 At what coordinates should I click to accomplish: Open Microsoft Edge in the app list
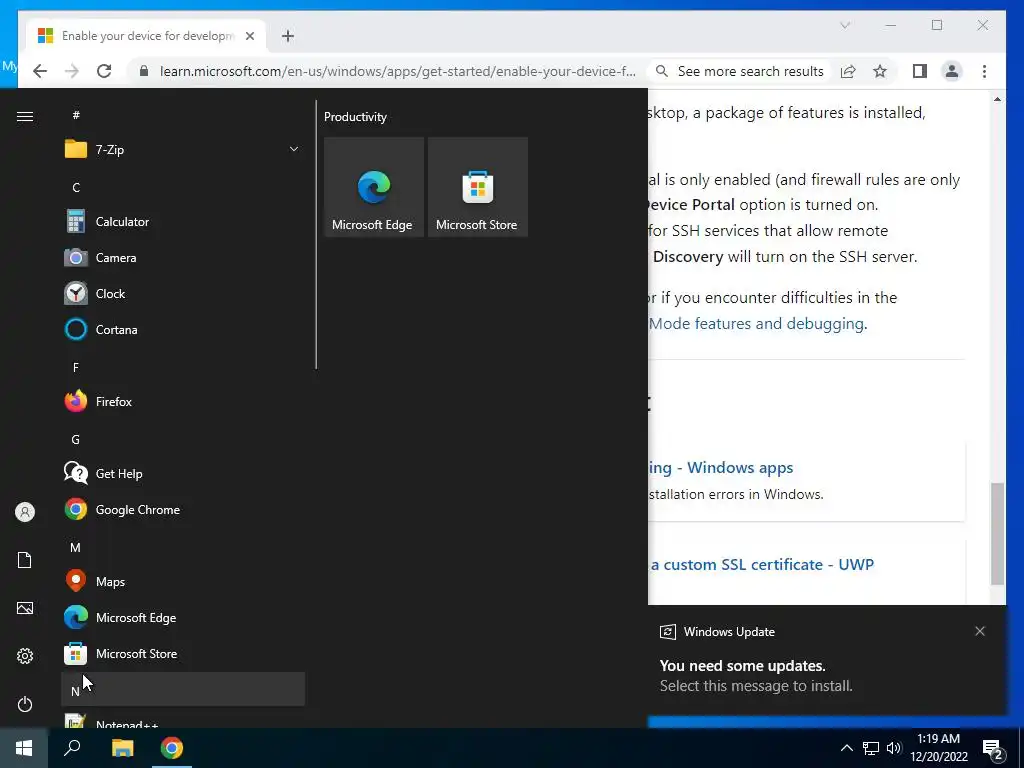(x=183, y=617)
